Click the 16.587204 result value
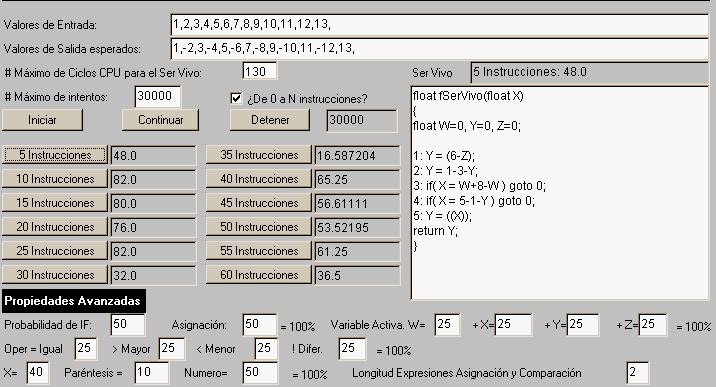The image size is (716, 387). (357, 156)
